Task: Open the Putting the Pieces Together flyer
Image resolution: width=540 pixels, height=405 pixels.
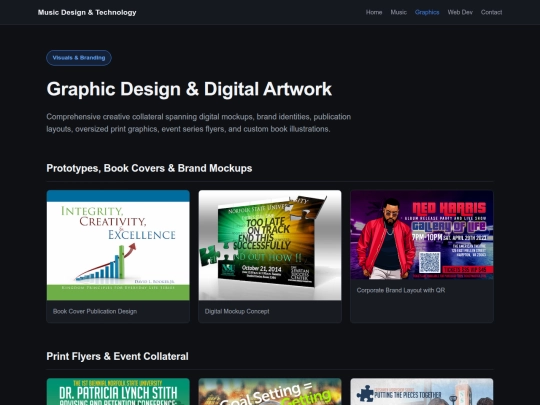Action: click(x=422, y=392)
